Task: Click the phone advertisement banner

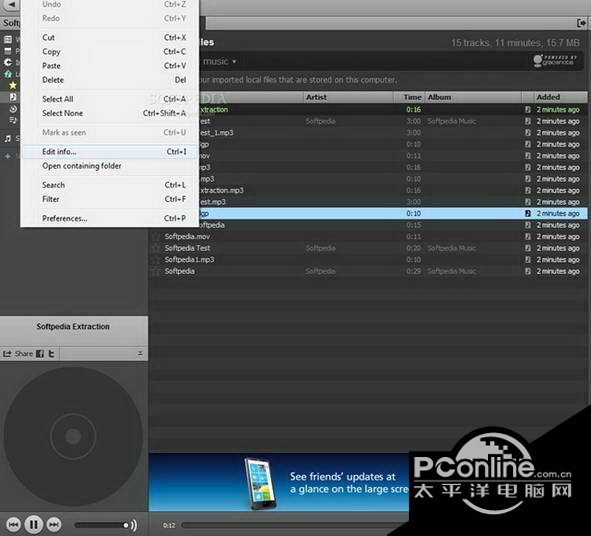Action: coord(279,482)
